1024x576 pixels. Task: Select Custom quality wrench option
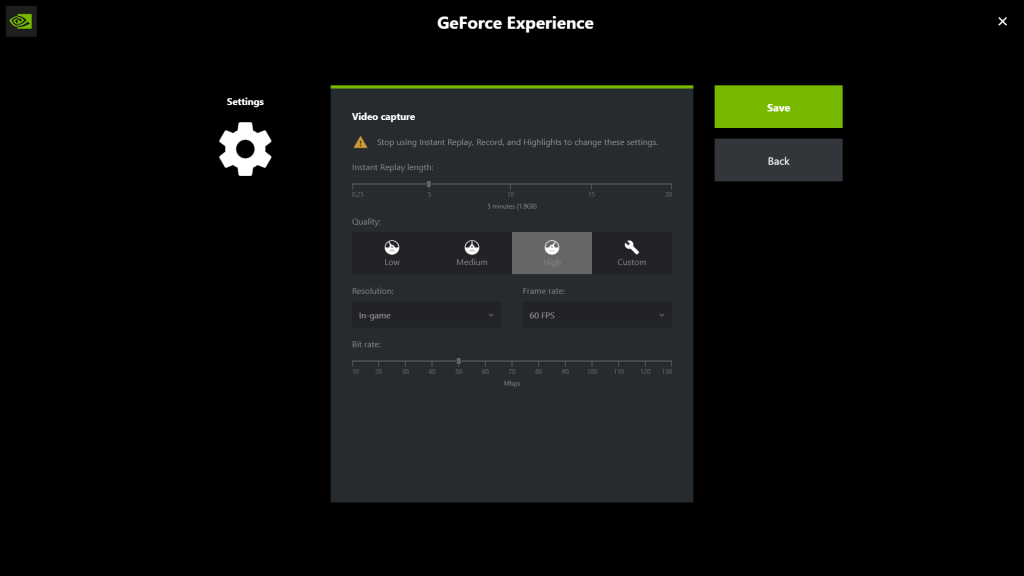point(632,253)
